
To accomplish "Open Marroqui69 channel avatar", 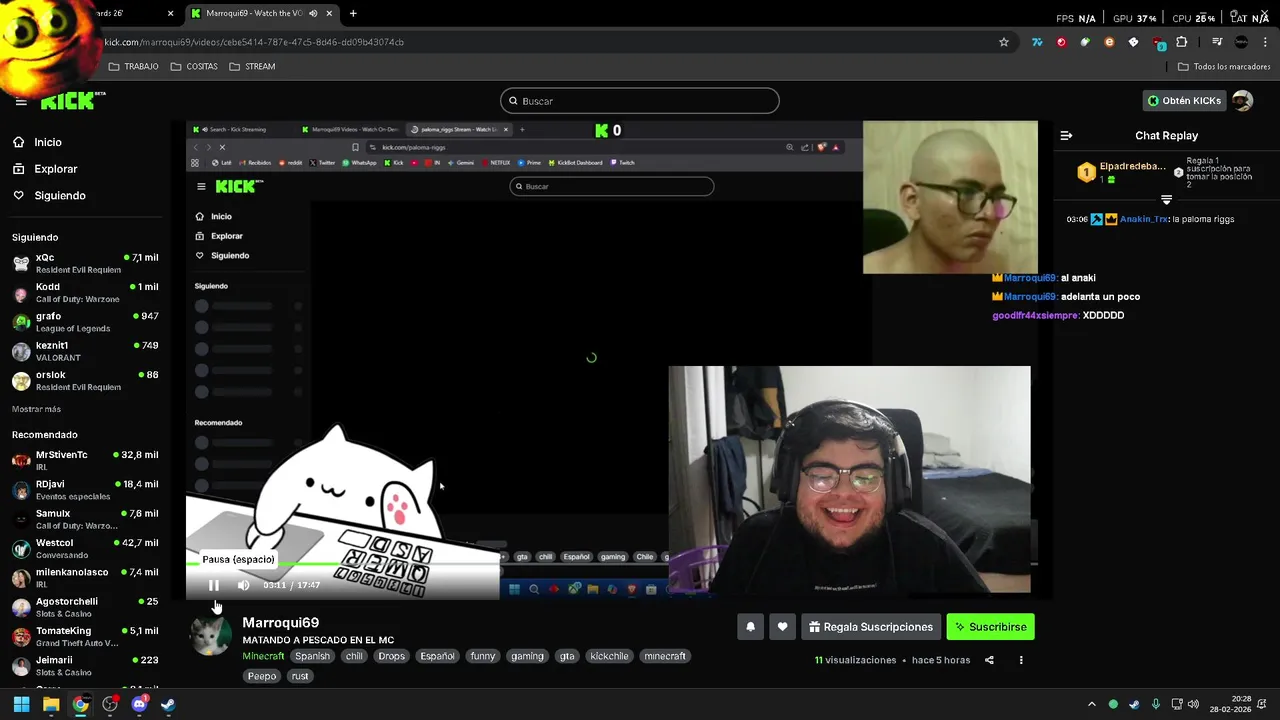I will (210, 636).
